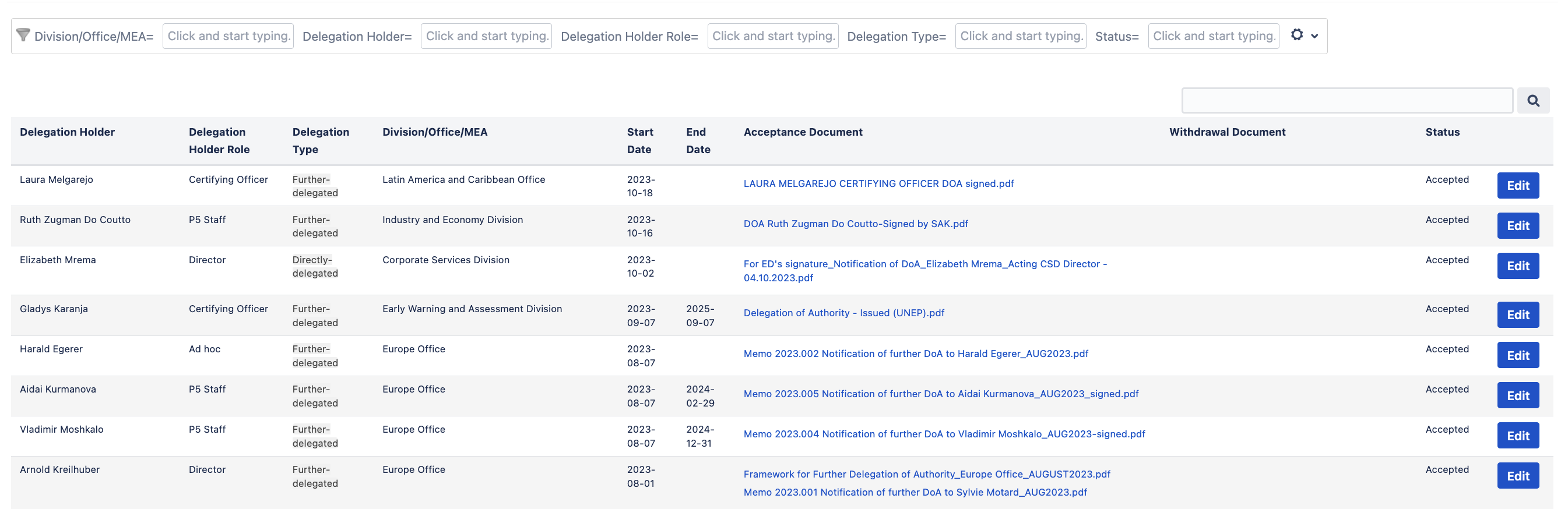This screenshot has height=509, width=1568.
Task: Click the Delegation Holder column header
Action: [67, 132]
